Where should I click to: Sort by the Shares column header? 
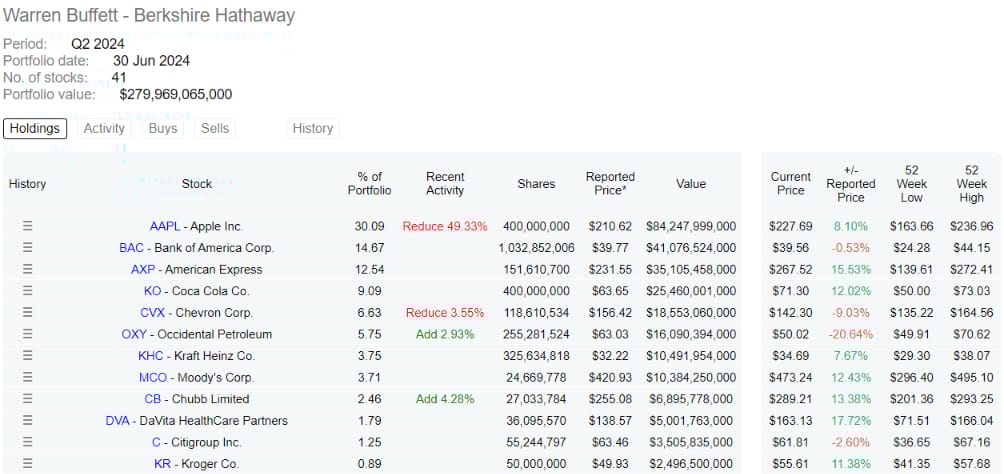(536, 184)
